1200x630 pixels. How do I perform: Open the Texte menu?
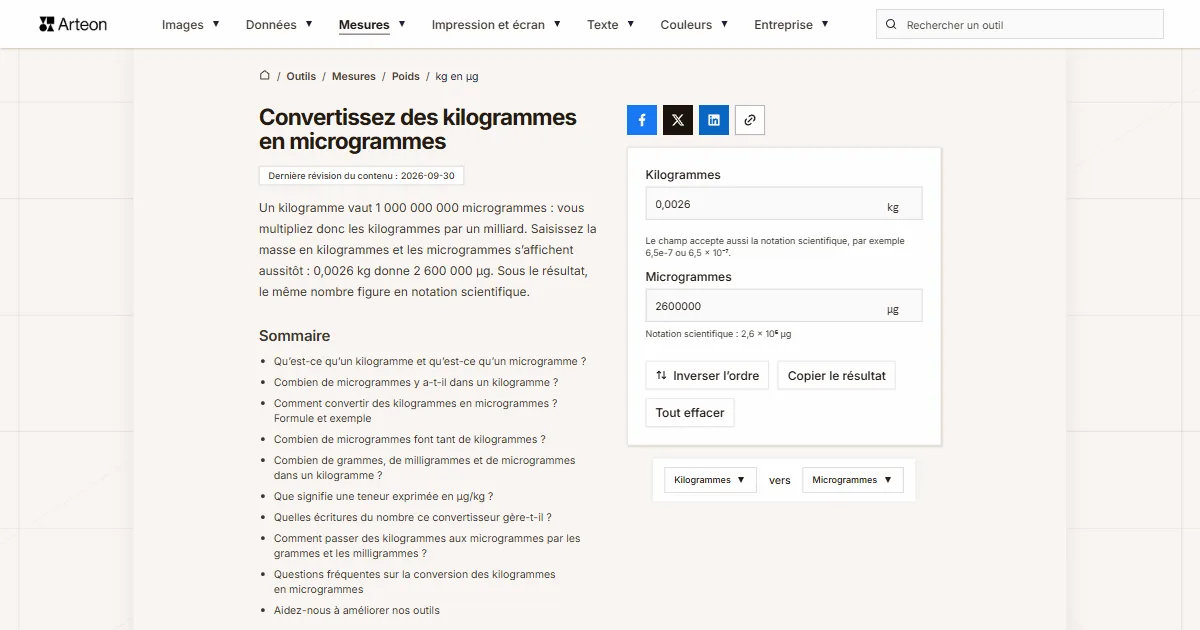click(x=611, y=24)
